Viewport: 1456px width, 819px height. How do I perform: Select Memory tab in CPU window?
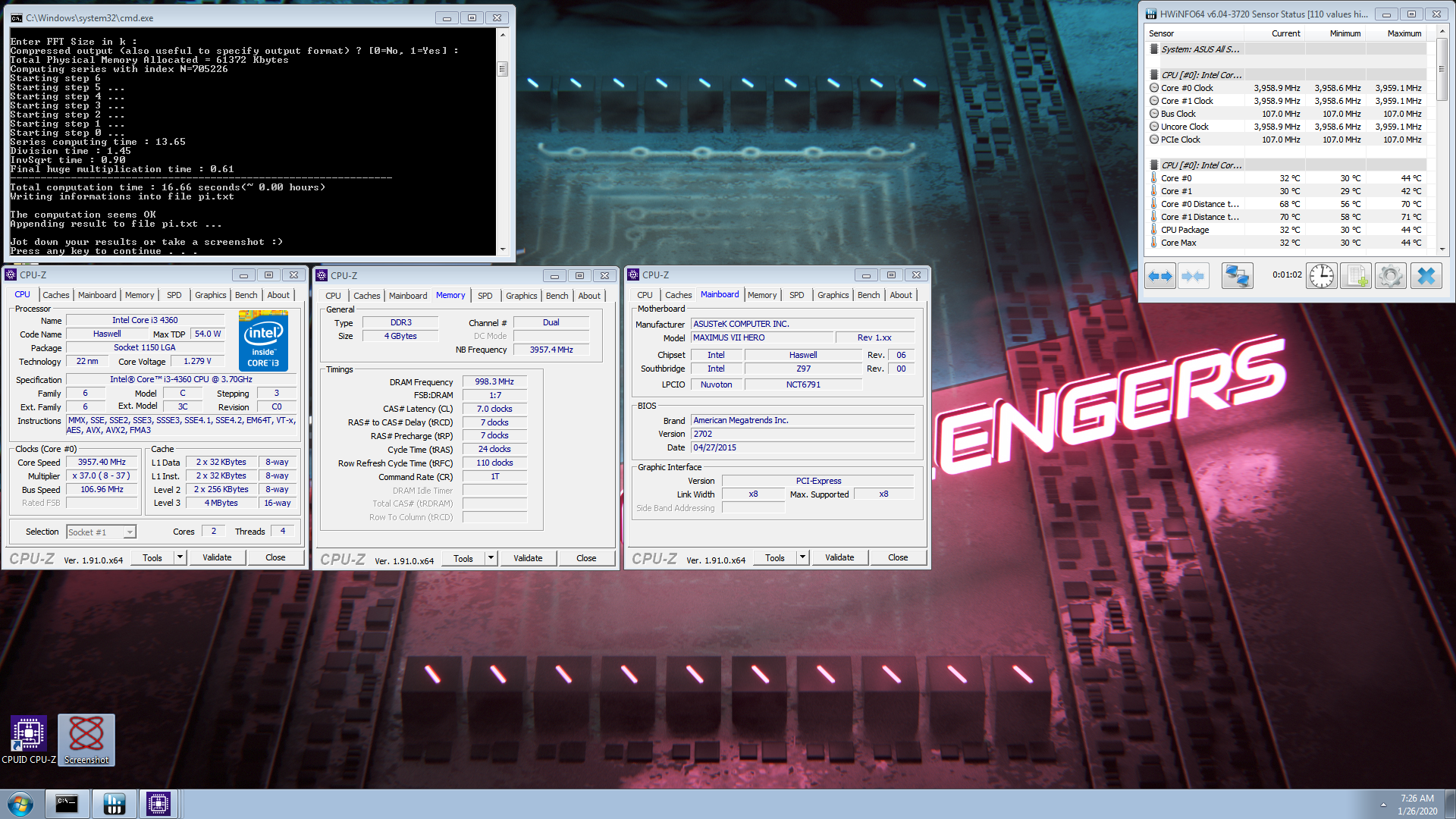[140, 295]
